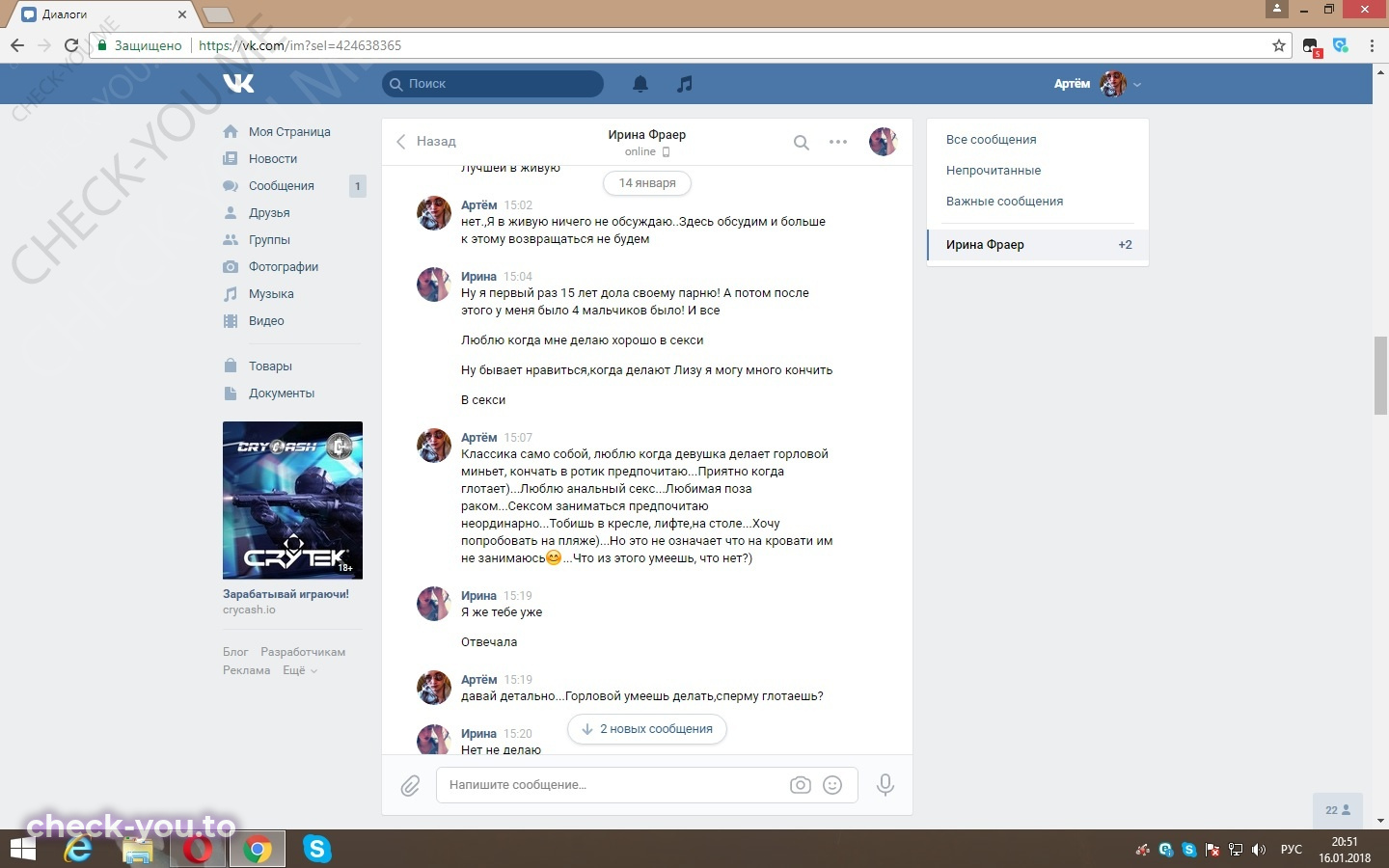1389x868 pixels.
Task: Click the Ирина Фраер name in chat header
Action: point(647,134)
